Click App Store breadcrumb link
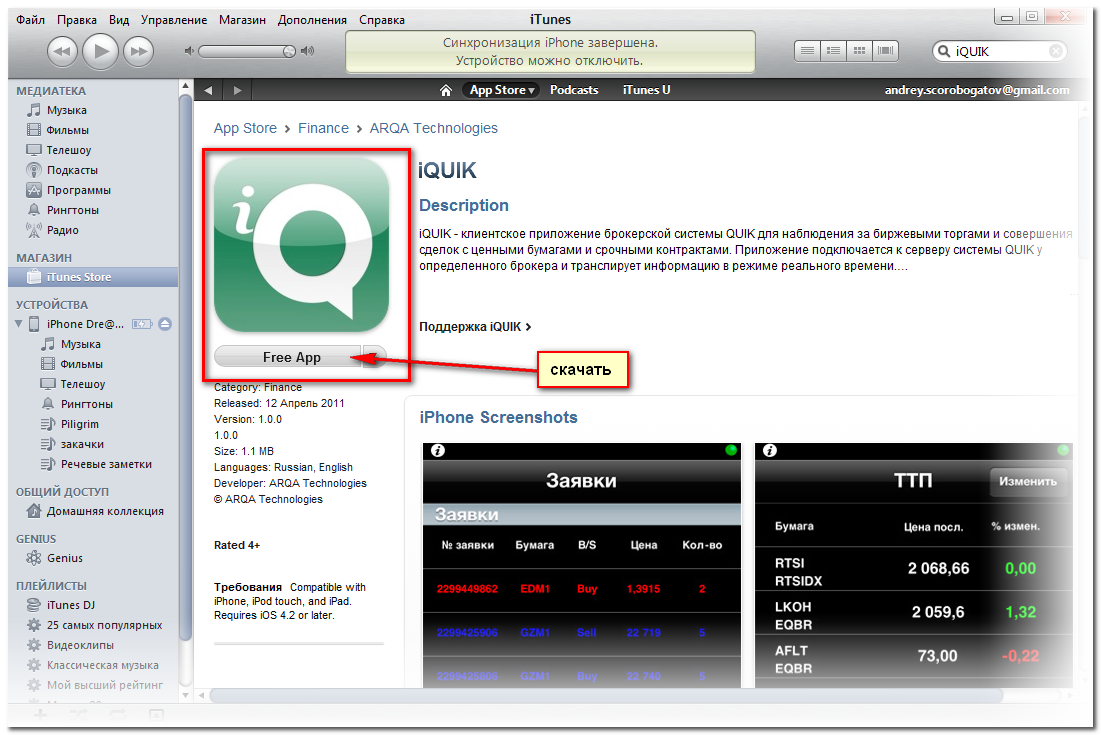Image resolution: width=1101 pixels, height=735 pixels. (245, 128)
